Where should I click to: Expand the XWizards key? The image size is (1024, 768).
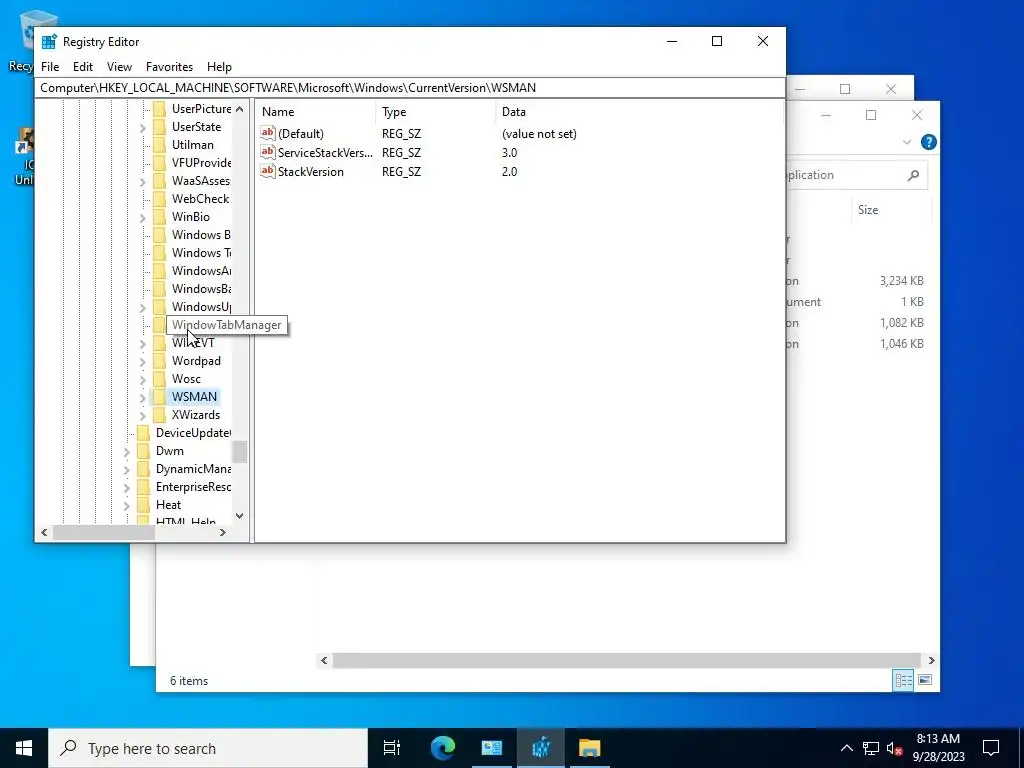click(x=143, y=415)
